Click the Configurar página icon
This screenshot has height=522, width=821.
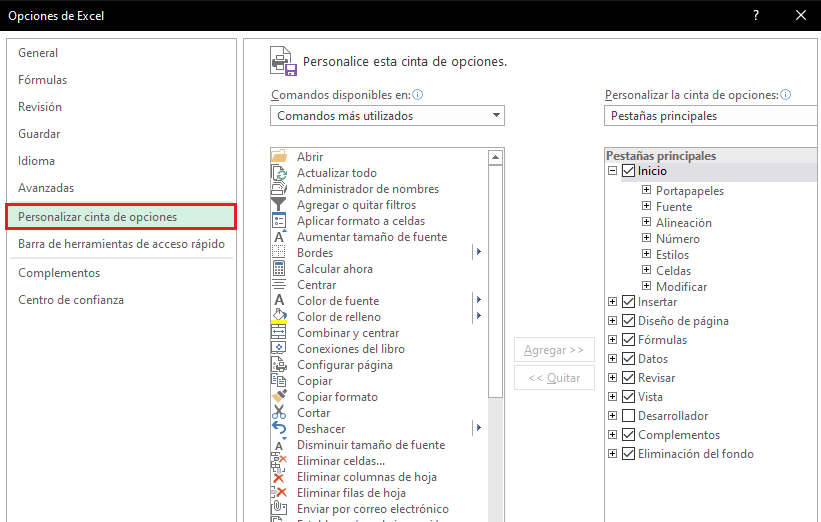pyautogui.click(x=279, y=364)
